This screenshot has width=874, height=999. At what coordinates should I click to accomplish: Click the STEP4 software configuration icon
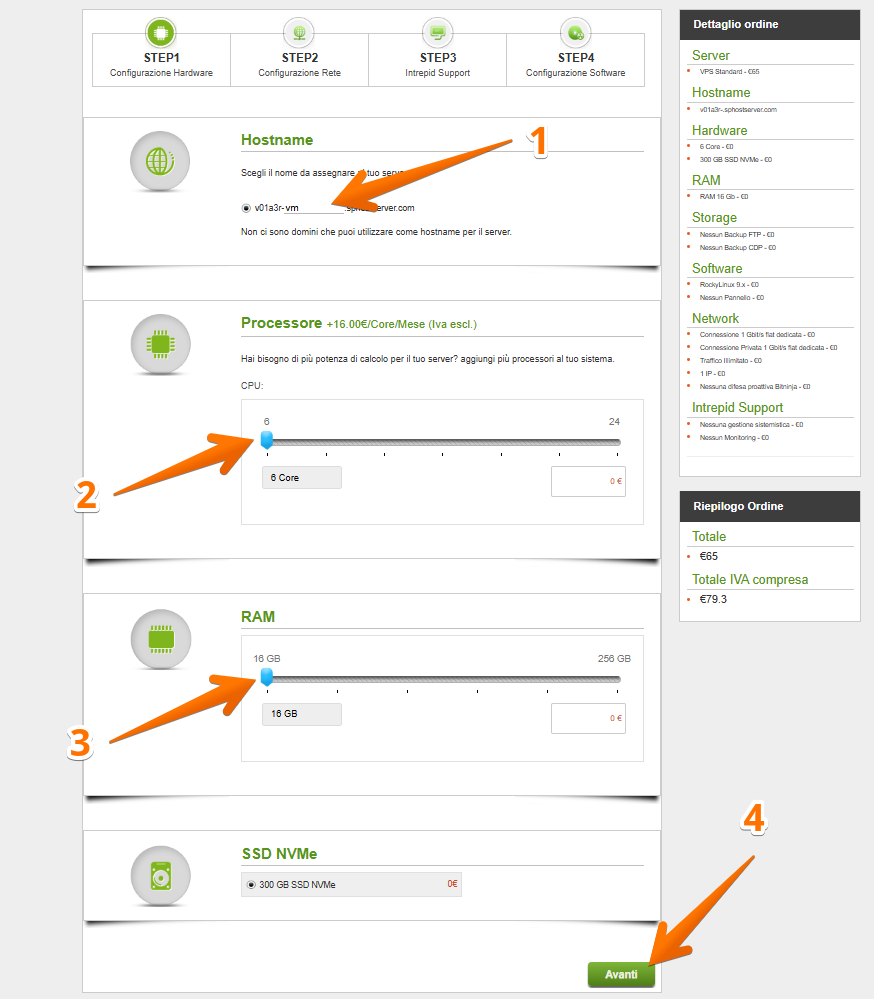click(x=575, y=33)
